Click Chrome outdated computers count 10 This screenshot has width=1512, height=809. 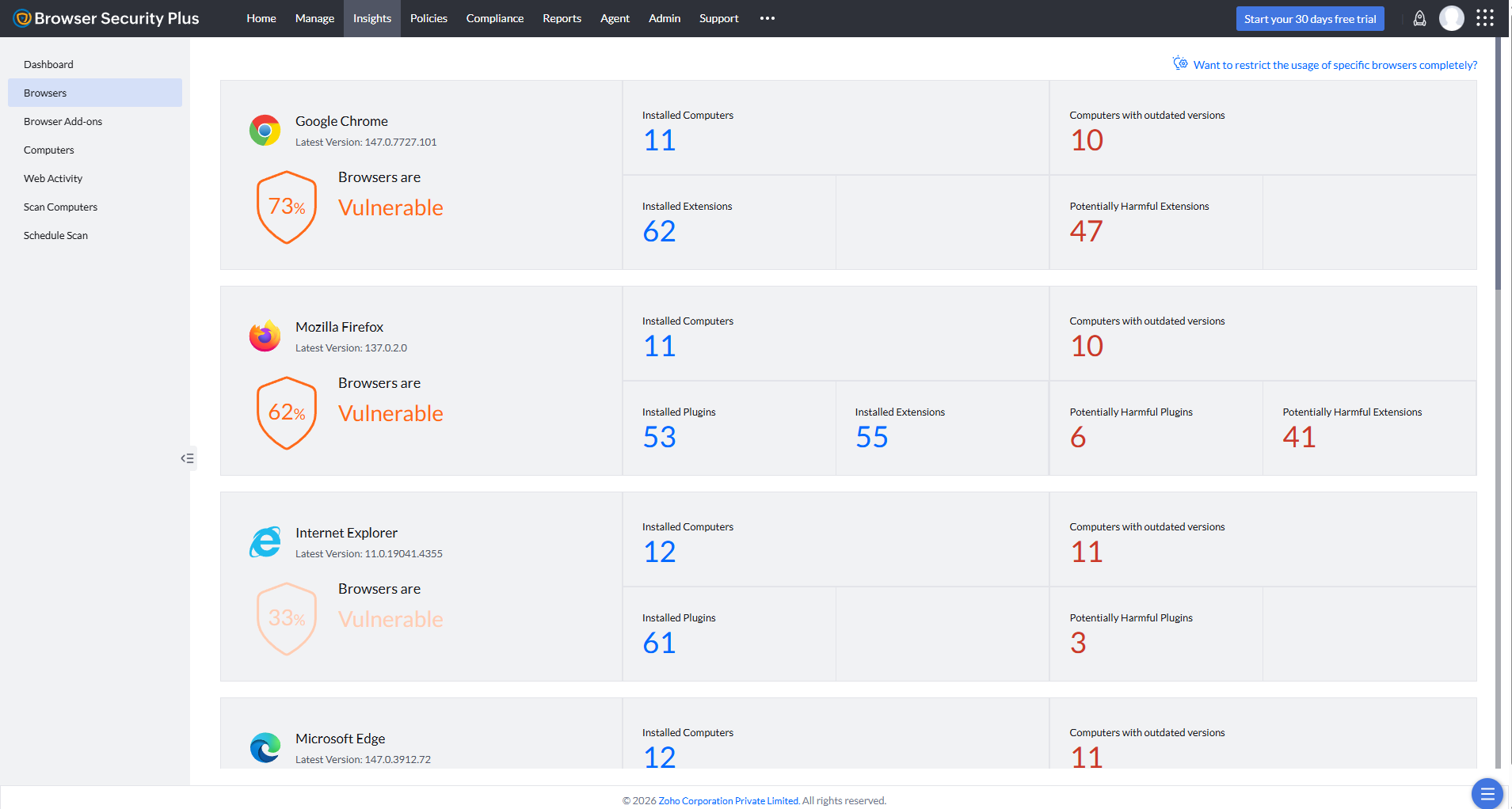point(1087,140)
